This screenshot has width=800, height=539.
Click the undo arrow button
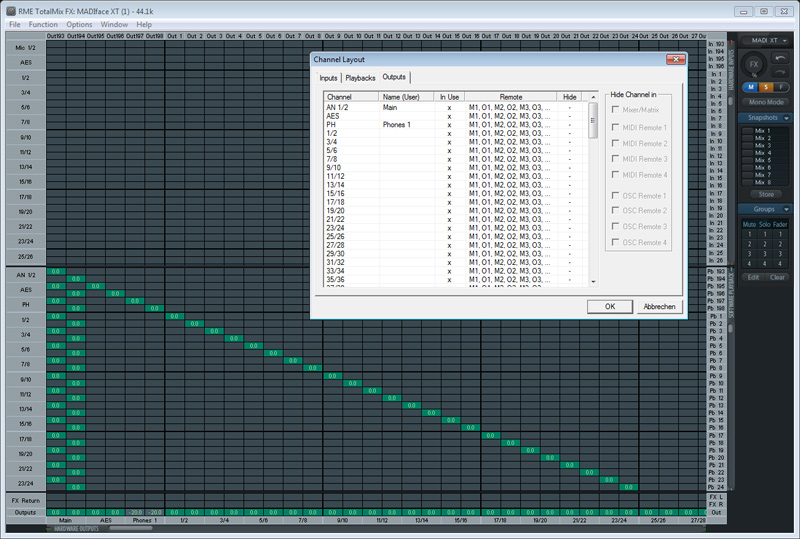780,59
